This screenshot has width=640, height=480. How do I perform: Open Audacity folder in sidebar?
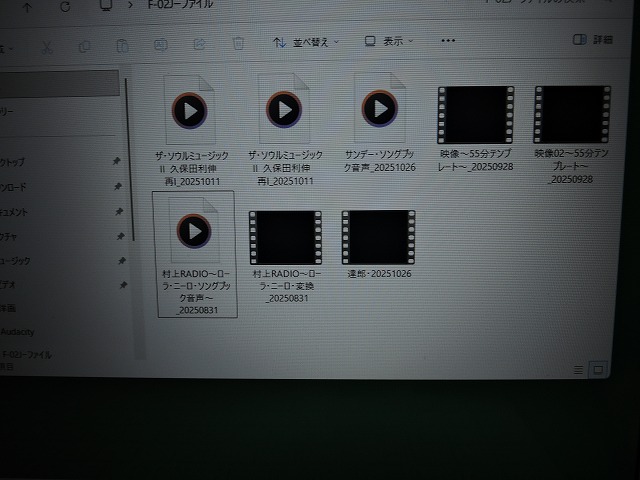click(x=17, y=332)
